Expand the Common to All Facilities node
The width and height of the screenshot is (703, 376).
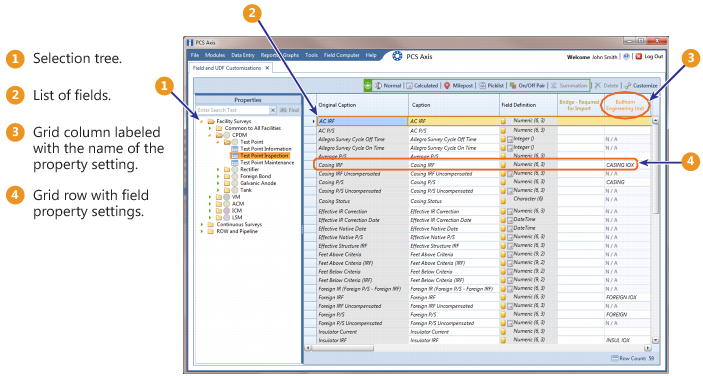[209, 128]
